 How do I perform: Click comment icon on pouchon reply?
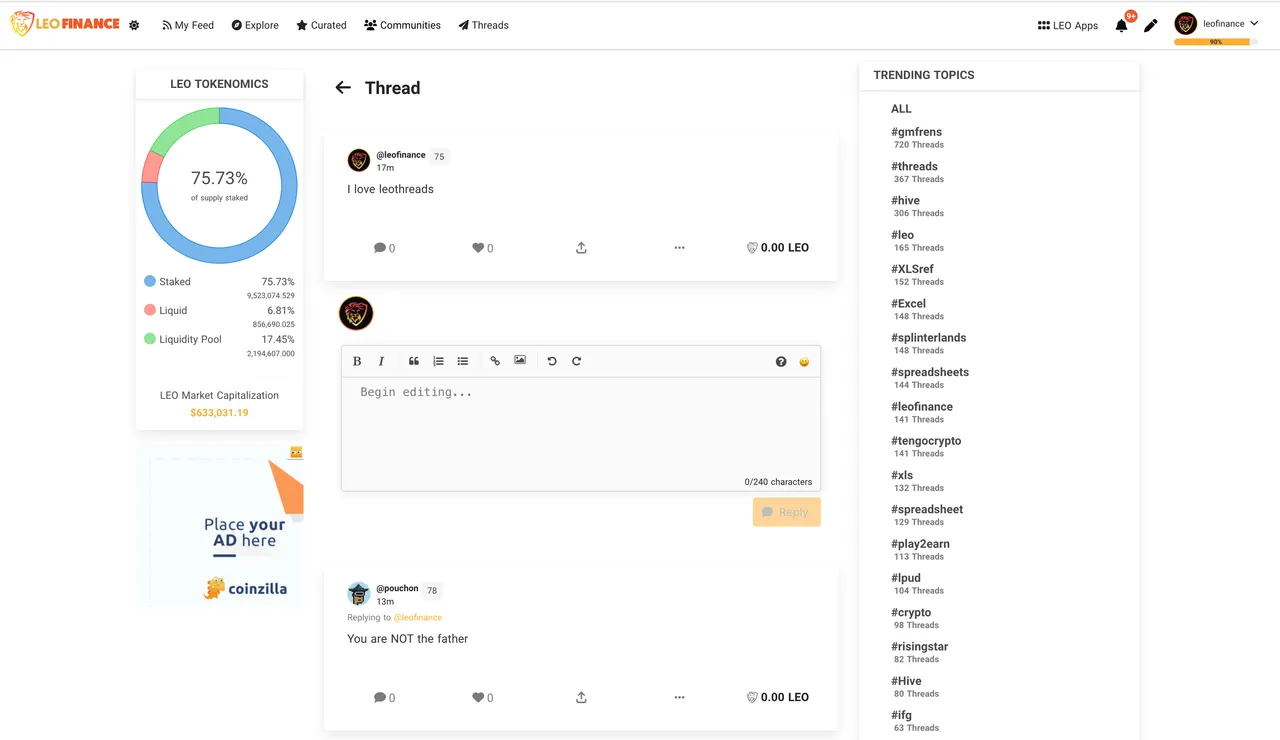coord(380,698)
